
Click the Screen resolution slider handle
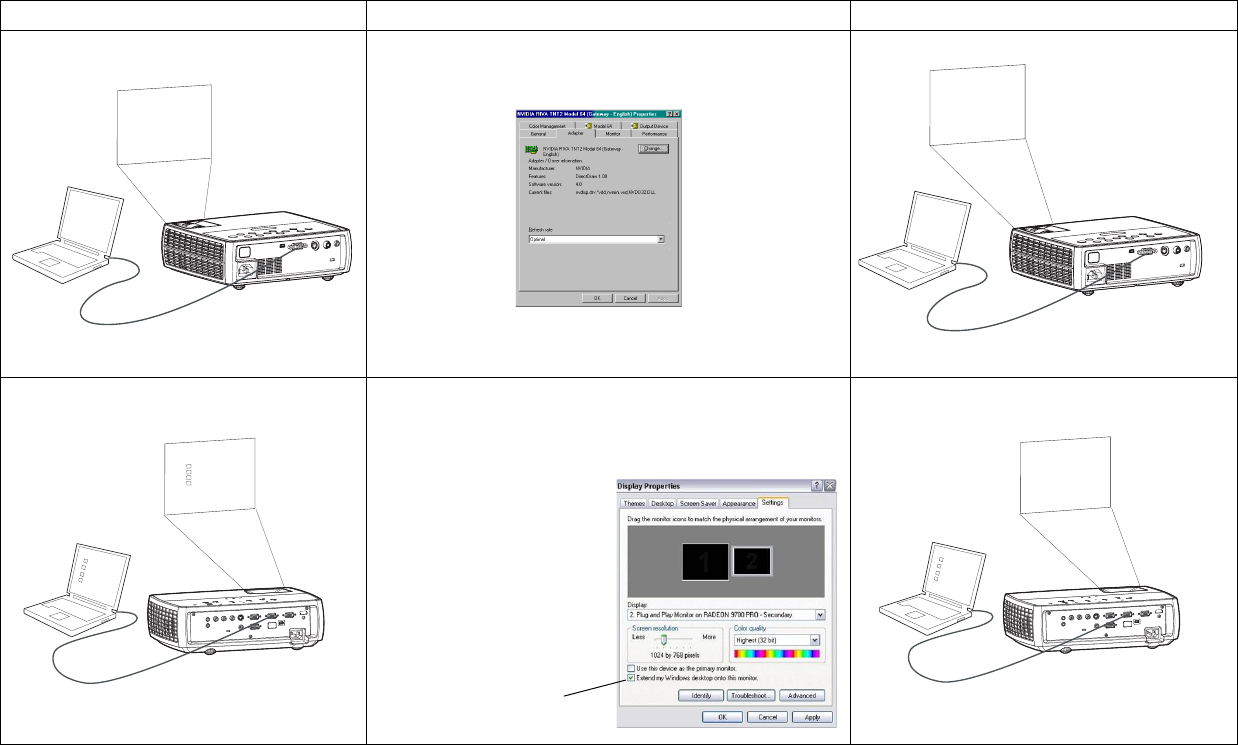(664, 639)
